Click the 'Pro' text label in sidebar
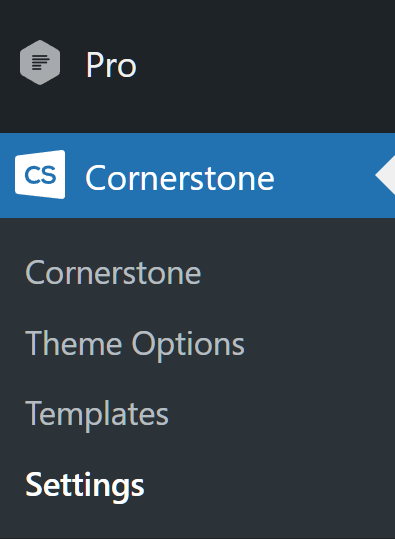This screenshot has width=395, height=539. pos(111,65)
